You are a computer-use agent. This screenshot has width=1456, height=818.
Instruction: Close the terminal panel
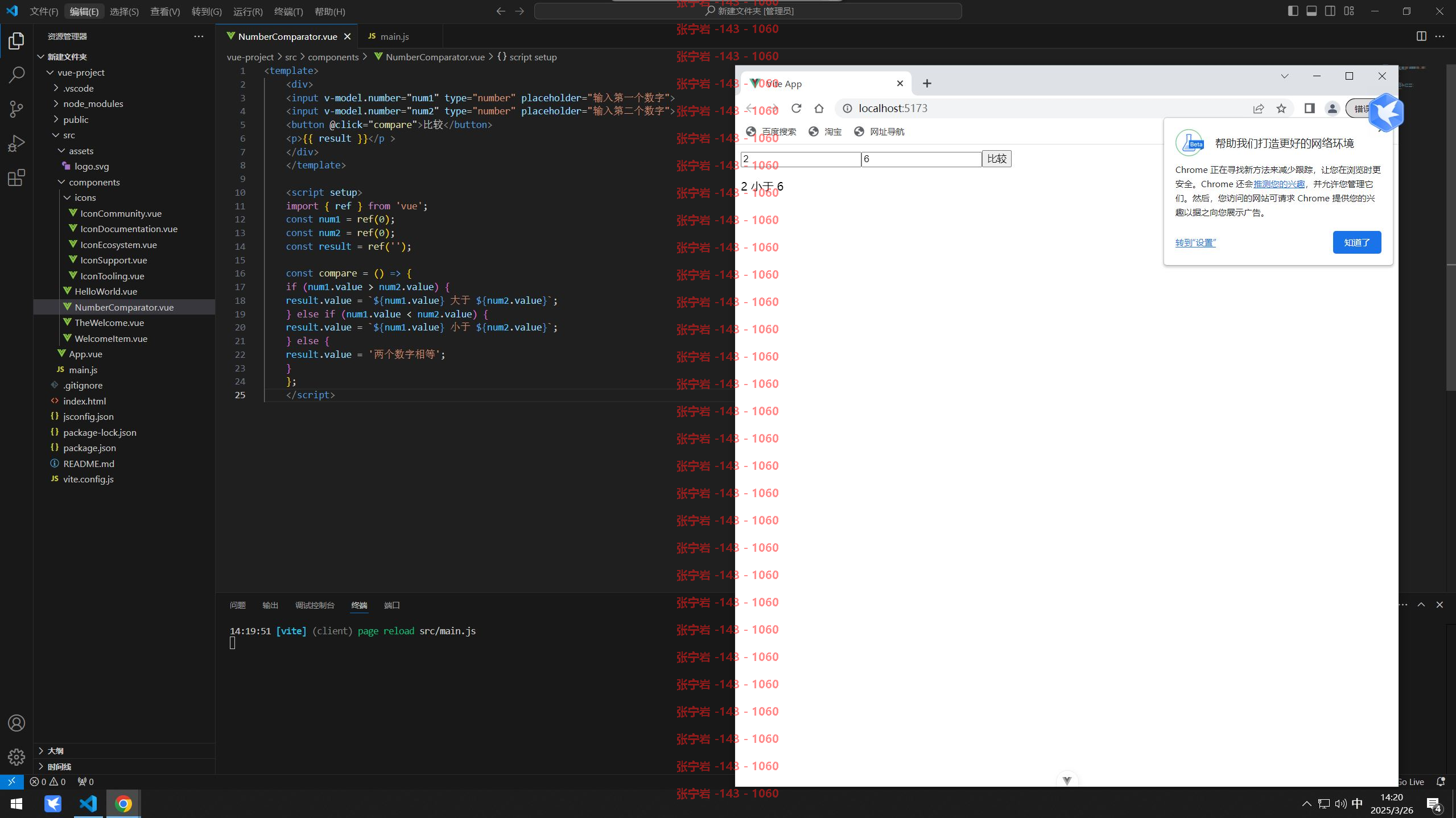click(1439, 605)
